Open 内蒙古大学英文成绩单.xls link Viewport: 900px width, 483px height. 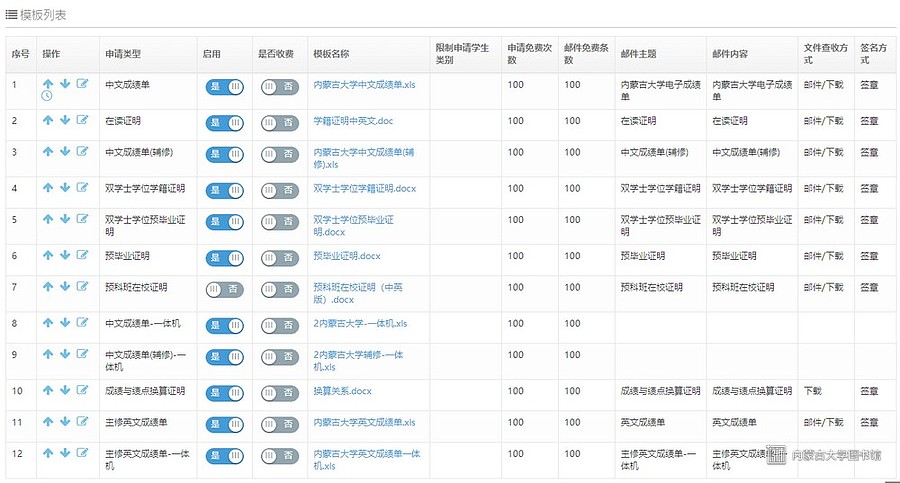(364, 422)
